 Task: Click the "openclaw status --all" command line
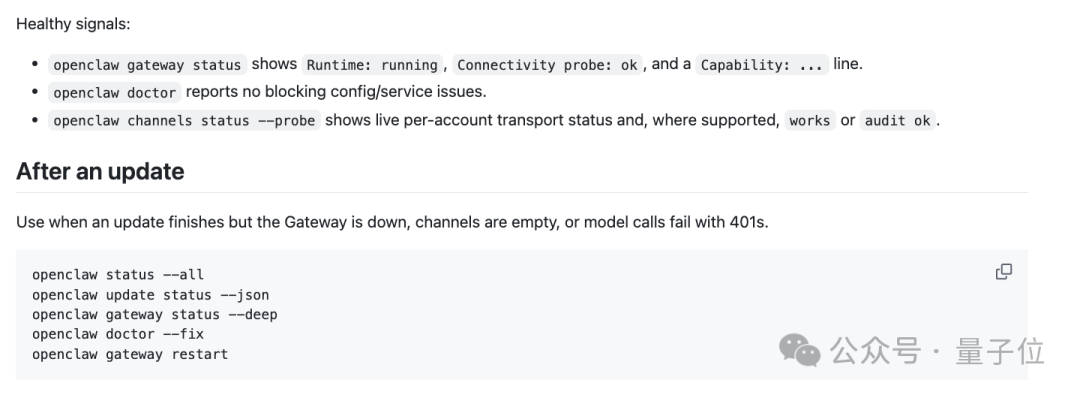[118, 275]
